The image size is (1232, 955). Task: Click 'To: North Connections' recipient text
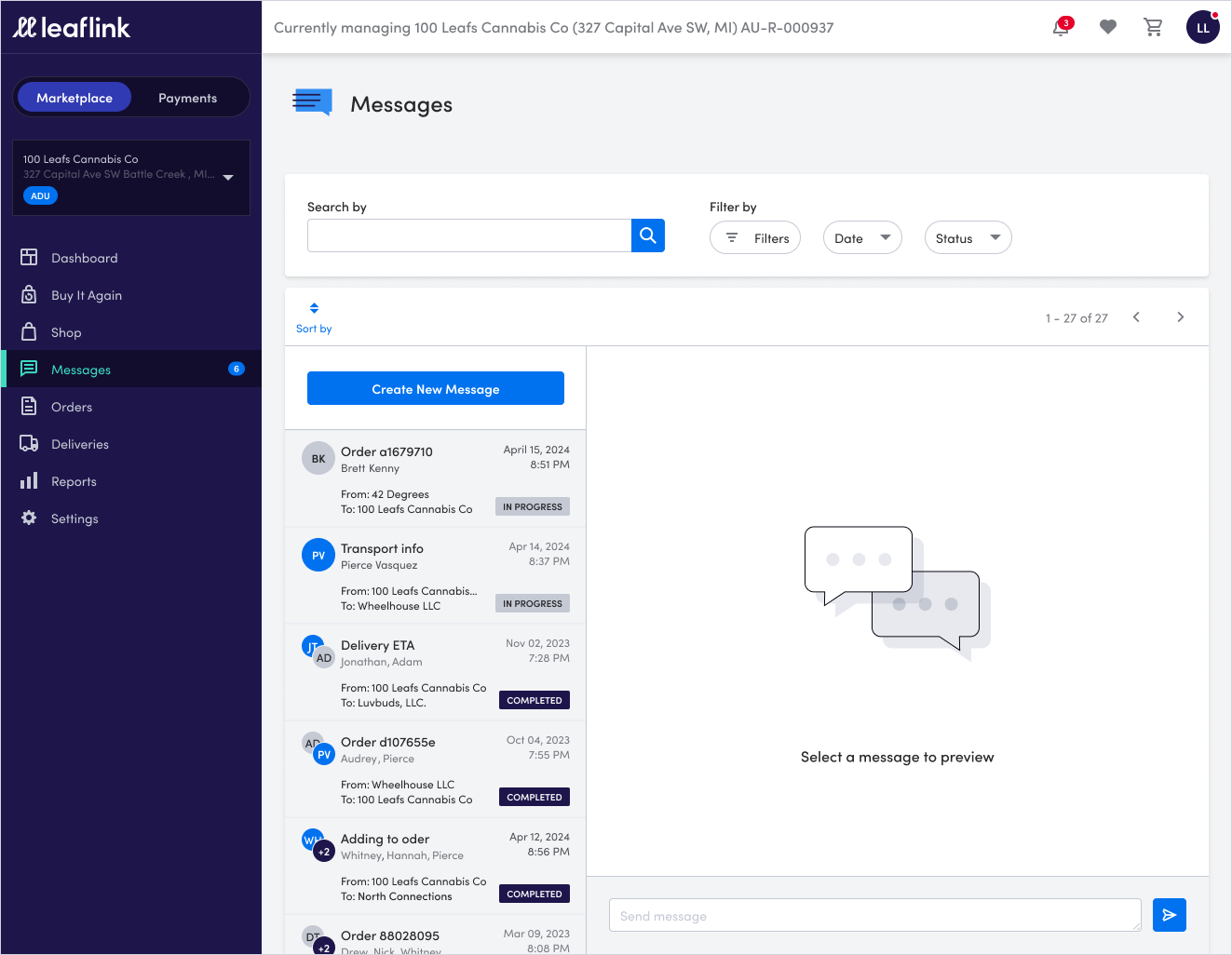pyautogui.click(x=397, y=896)
